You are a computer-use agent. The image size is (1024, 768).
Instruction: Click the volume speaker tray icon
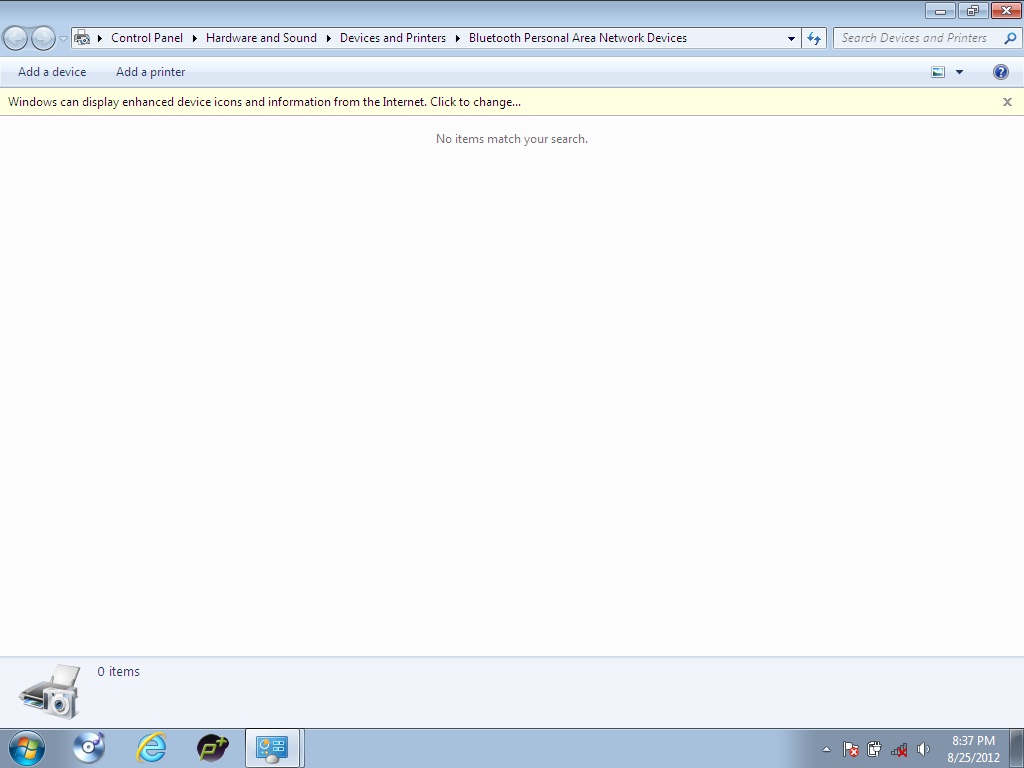click(x=923, y=749)
